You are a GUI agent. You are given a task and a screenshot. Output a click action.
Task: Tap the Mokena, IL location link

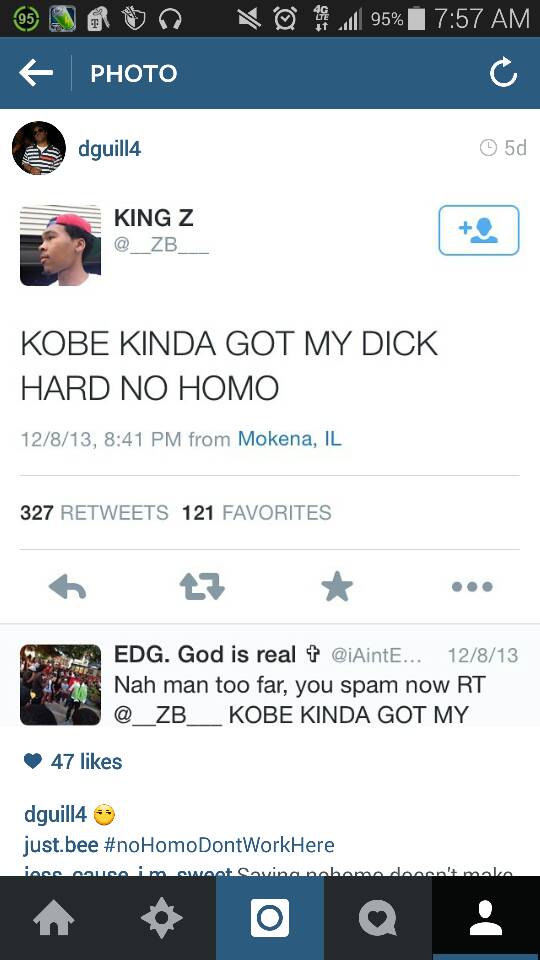[x=290, y=438]
